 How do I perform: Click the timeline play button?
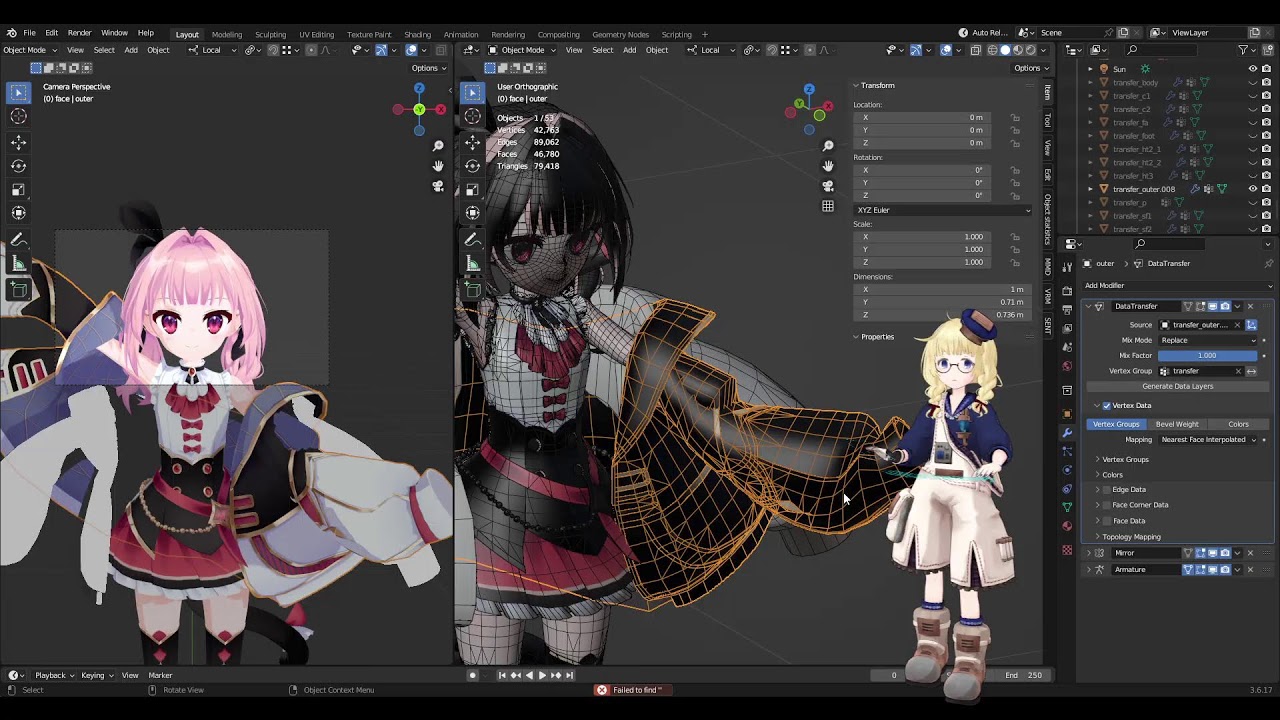(x=542, y=675)
